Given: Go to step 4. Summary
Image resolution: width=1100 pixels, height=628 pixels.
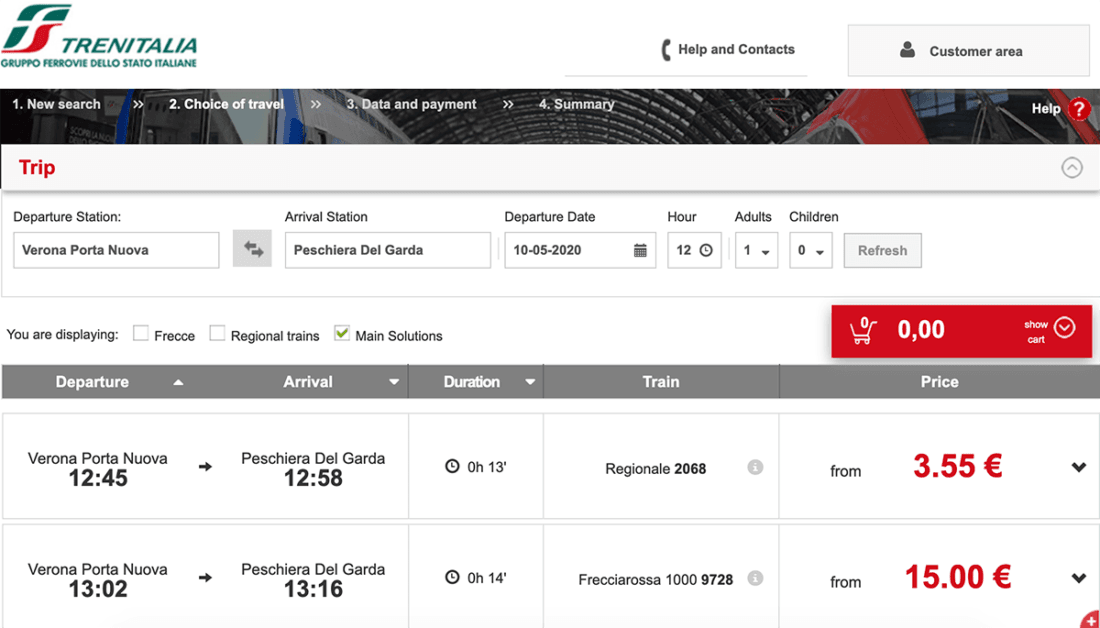Looking at the screenshot, I should (577, 105).
